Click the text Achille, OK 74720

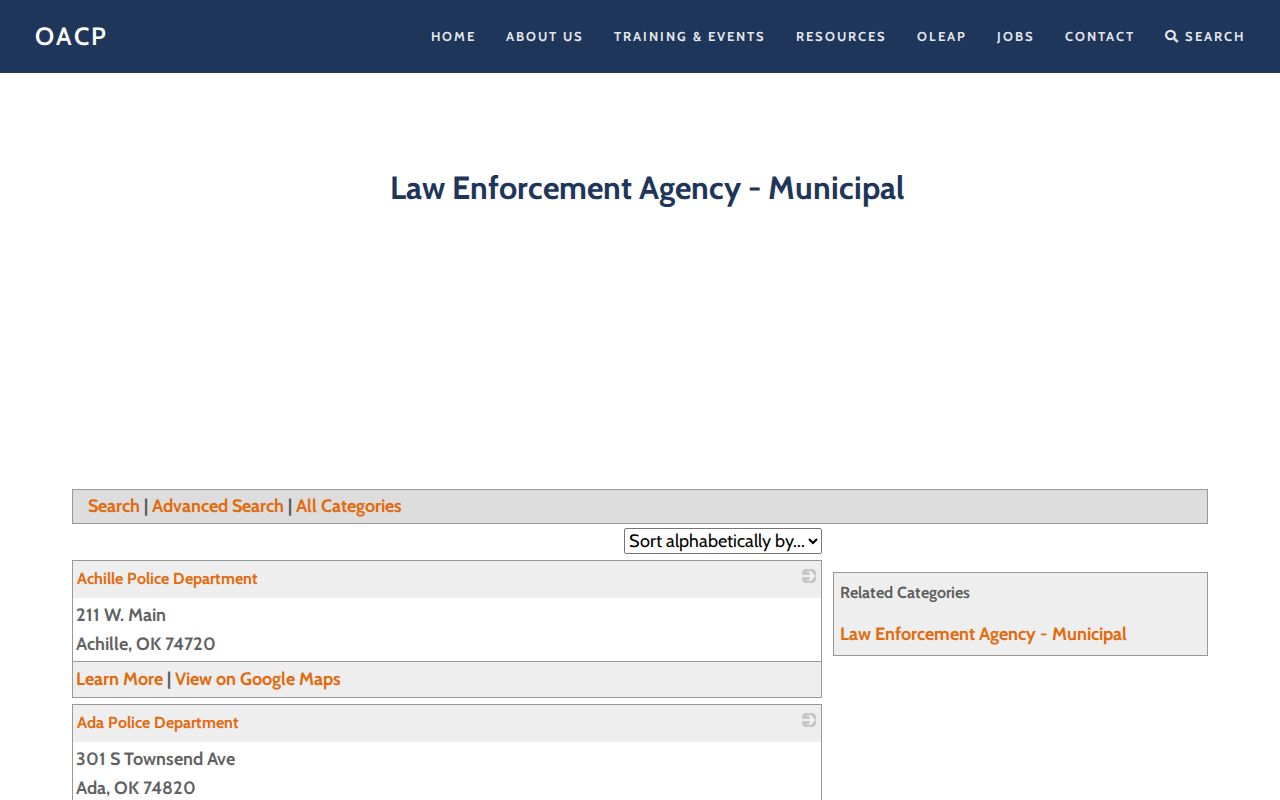pyautogui.click(x=146, y=644)
